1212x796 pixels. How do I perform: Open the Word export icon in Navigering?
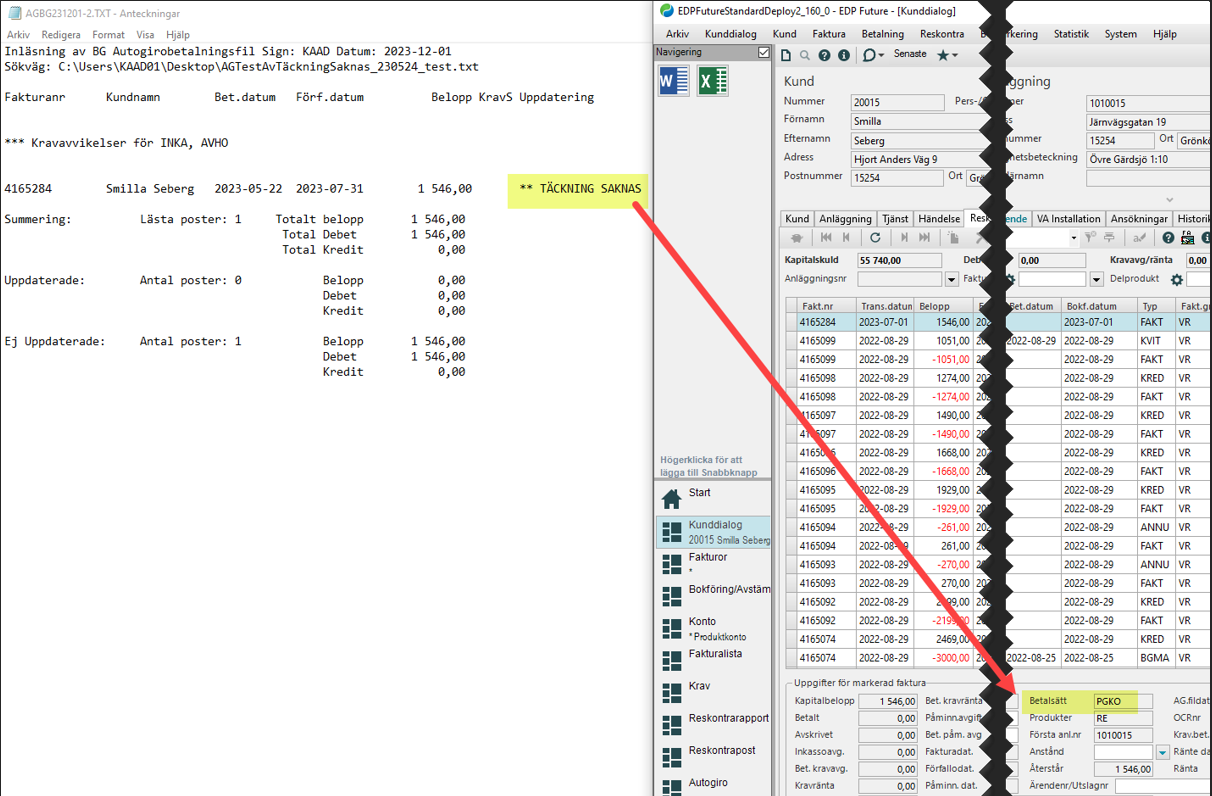click(x=674, y=81)
